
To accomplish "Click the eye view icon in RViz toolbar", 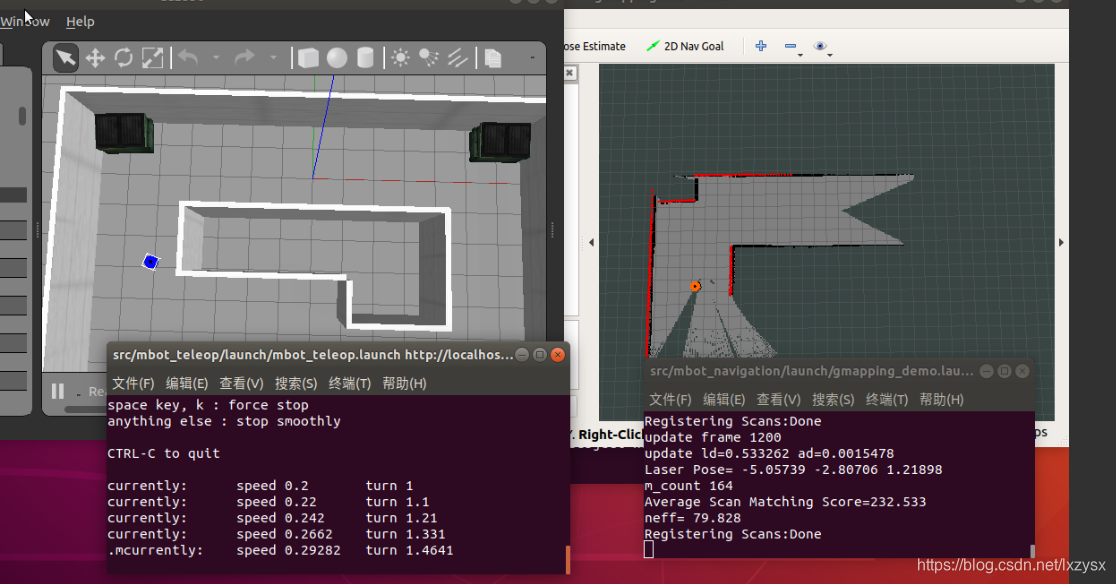I will point(820,46).
